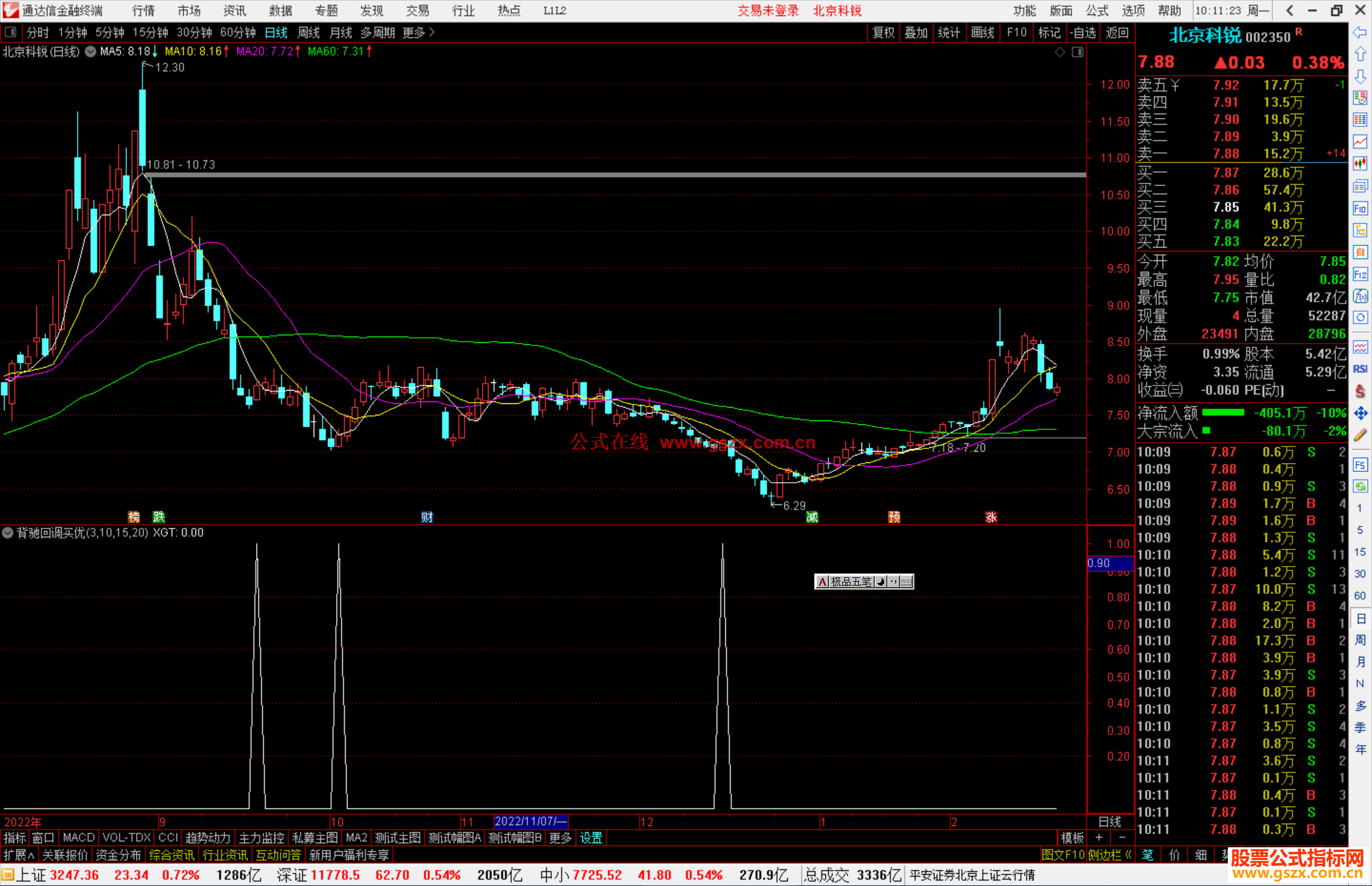Click the F12 sidebar icon

[x=1360, y=274]
